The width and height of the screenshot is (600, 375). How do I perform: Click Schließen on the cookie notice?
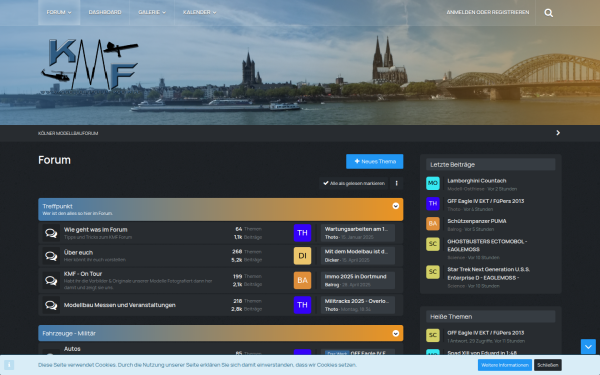click(x=548, y=365)
